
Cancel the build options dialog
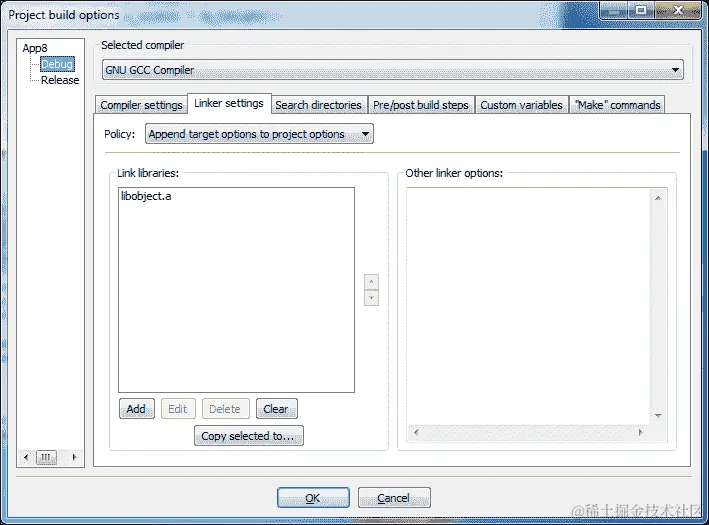[x=394, y=498]
